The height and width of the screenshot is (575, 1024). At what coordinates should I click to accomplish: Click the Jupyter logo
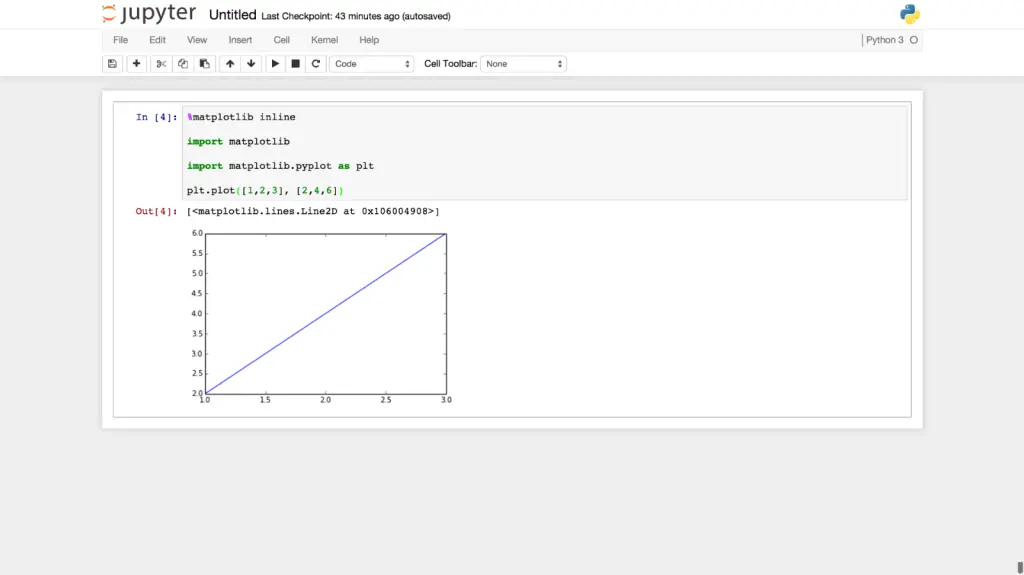pos(149,14)
